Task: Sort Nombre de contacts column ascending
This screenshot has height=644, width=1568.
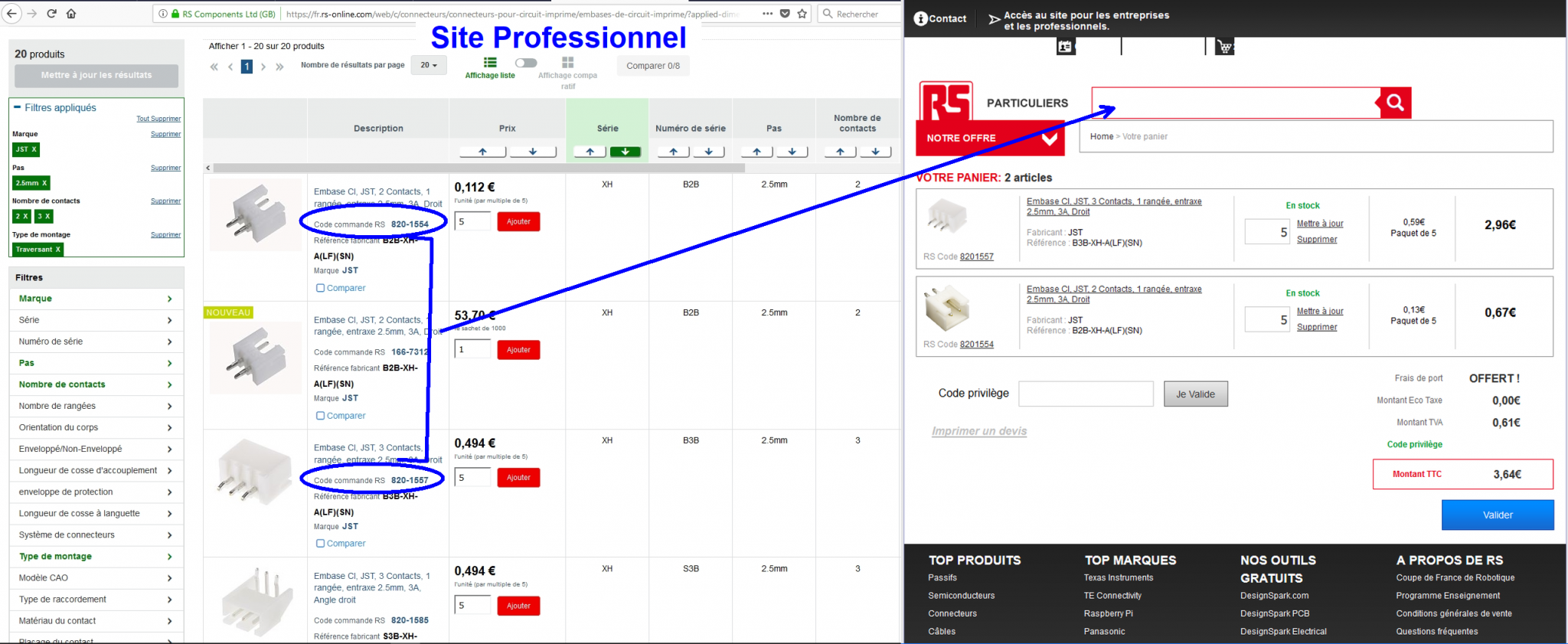Action: pos(840,152)
